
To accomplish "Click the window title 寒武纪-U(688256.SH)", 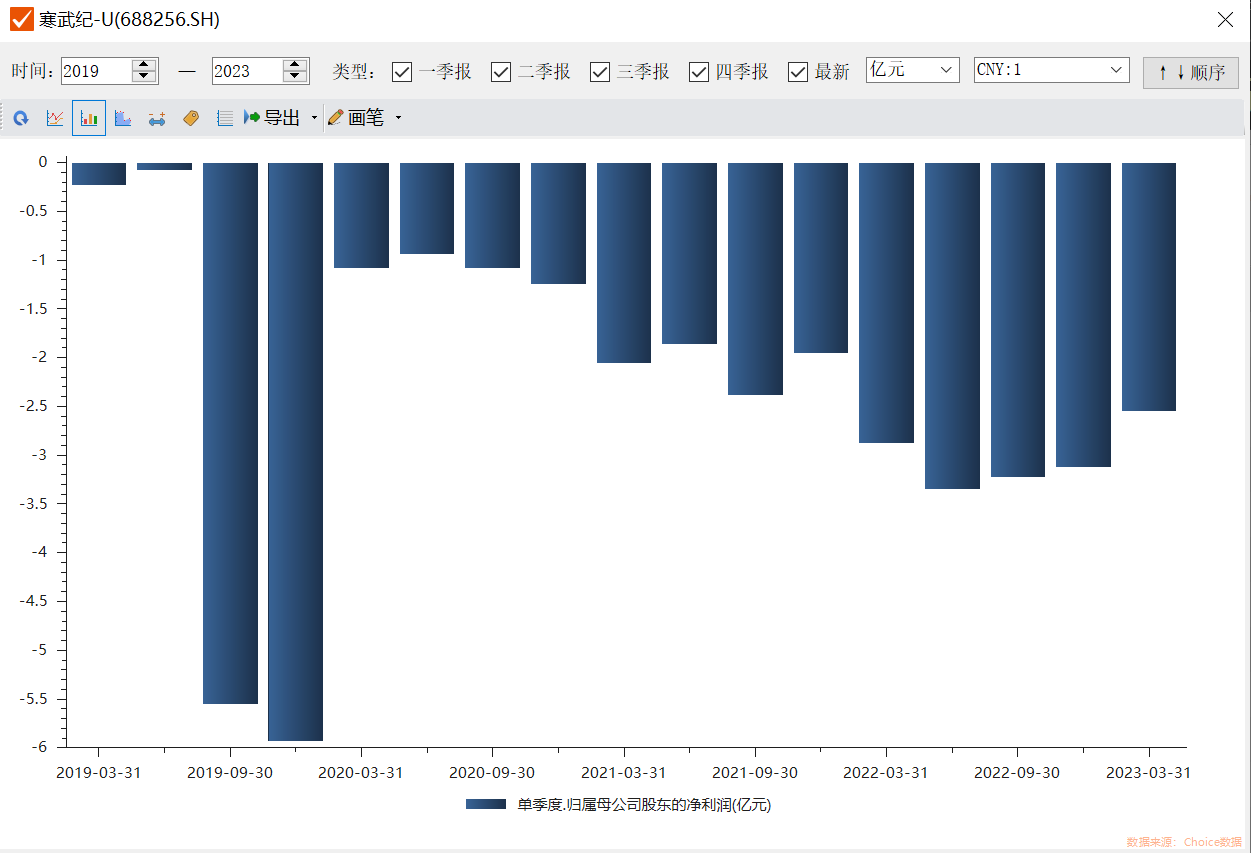I will [x=130, y=19].
